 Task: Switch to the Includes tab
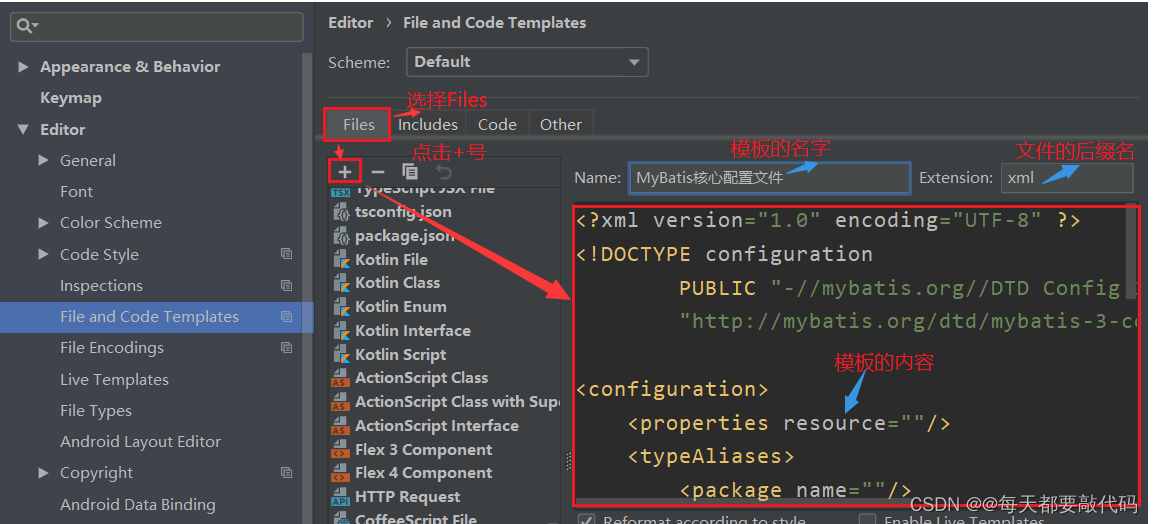(427, 125)
